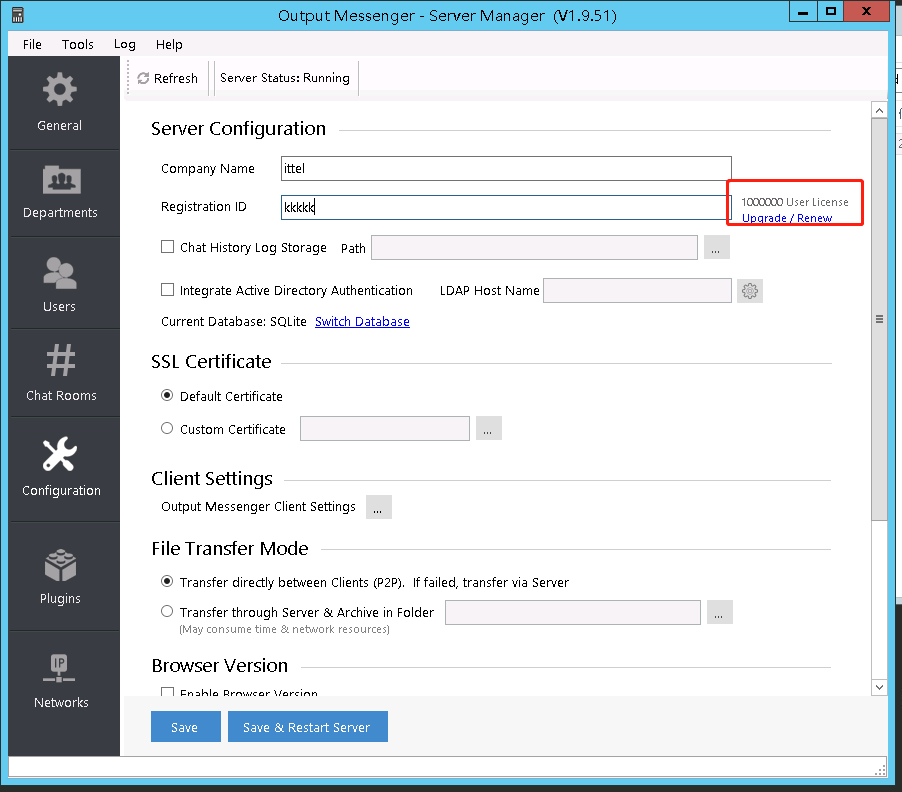
Task: Maximize the Server Manager window
Action: pyautogui.click(x=831, y=12)
